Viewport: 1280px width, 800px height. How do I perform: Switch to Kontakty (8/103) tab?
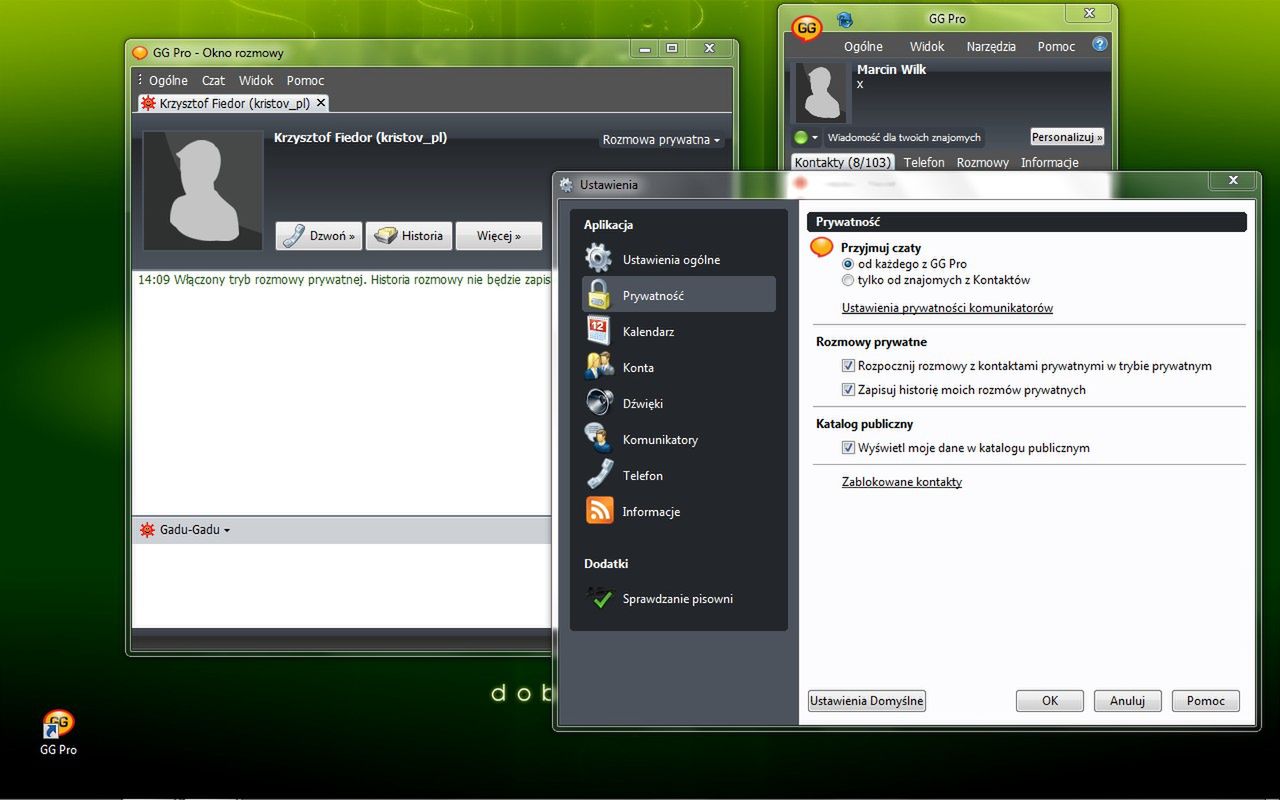click(x=842, y=162)
